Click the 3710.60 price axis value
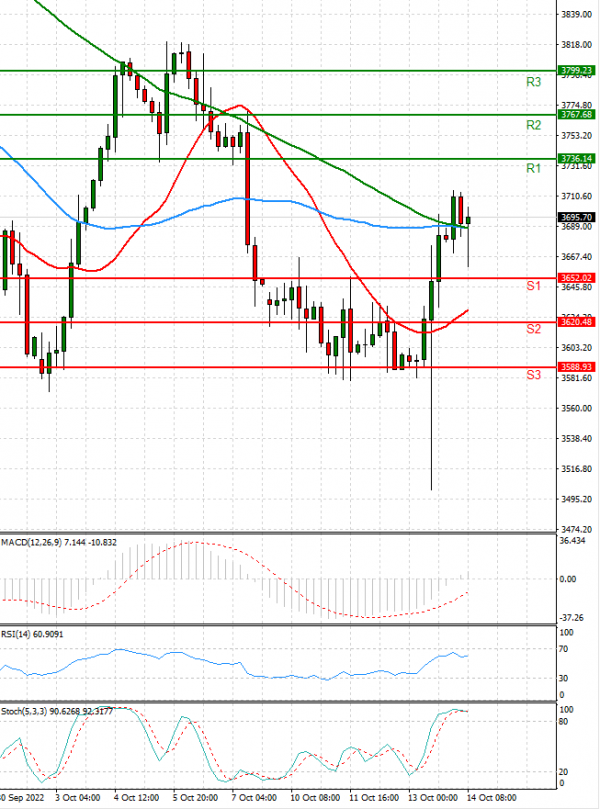Viewport: 600px width, 809px height. click(x=576, y=196)
